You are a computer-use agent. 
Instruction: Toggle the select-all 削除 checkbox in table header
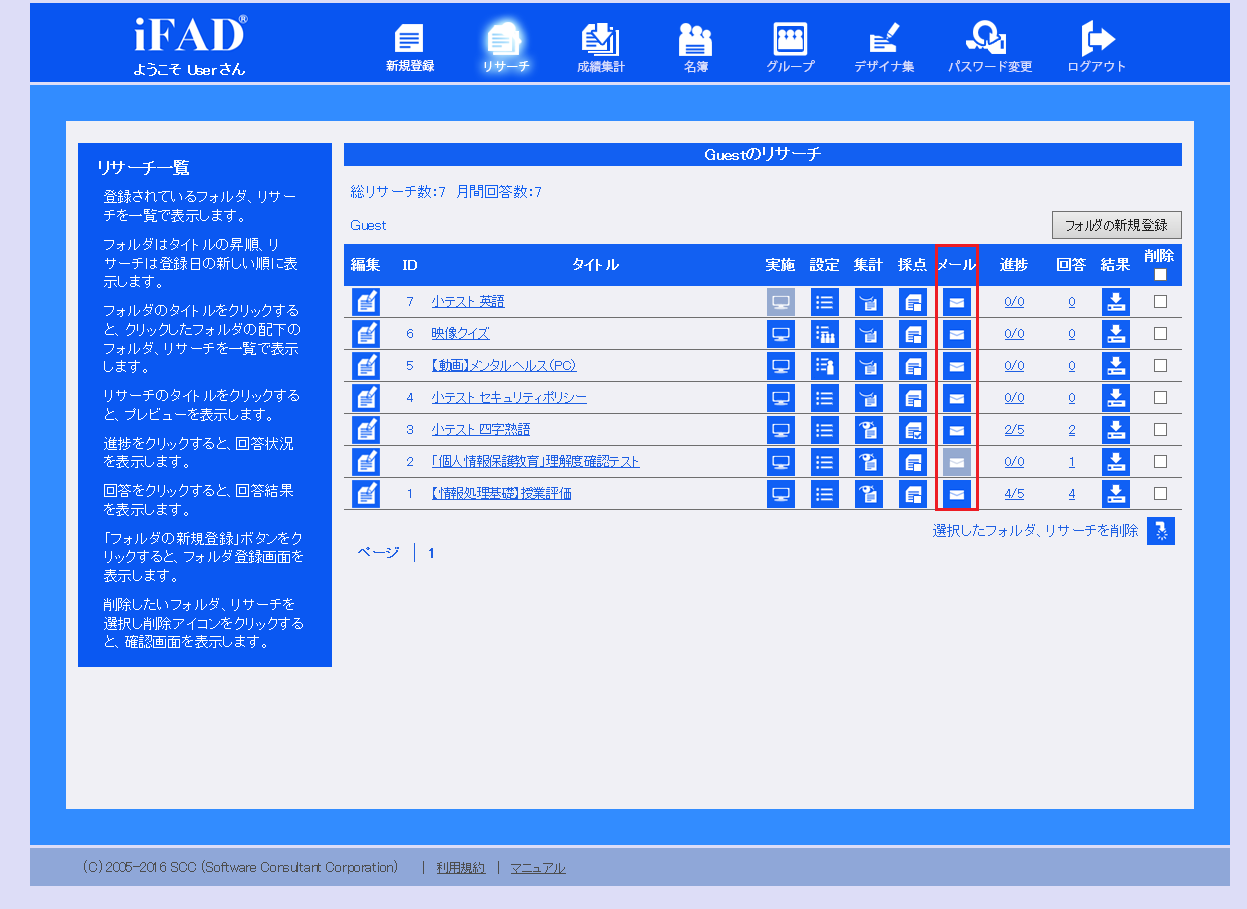tap(1159, 273)
